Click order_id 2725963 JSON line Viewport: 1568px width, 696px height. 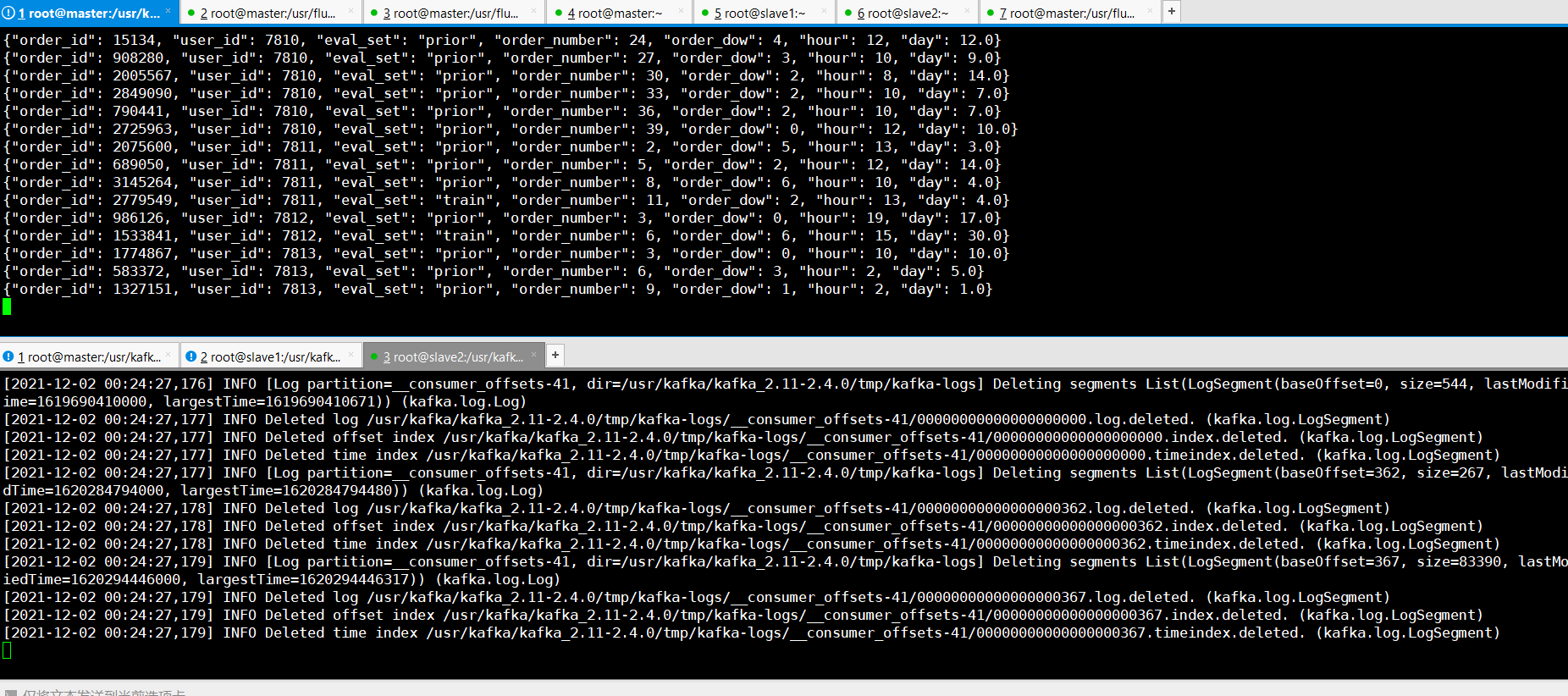point(511,129)
